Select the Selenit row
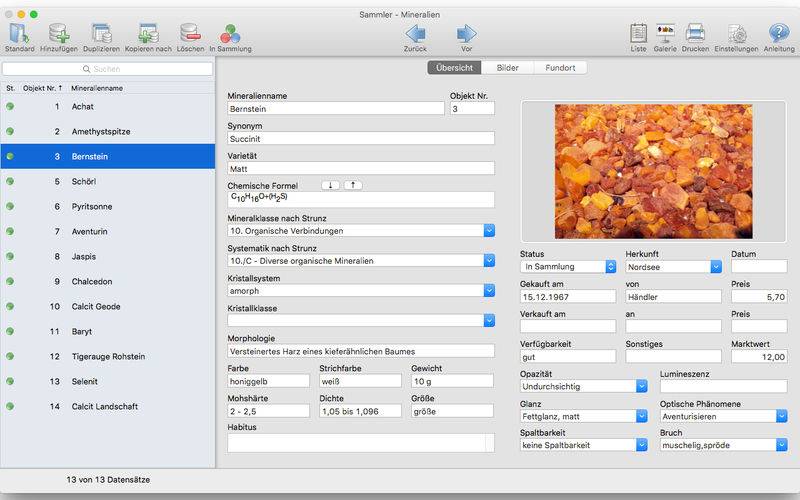This screenshot has height=500, width=800. click(108, 382)
